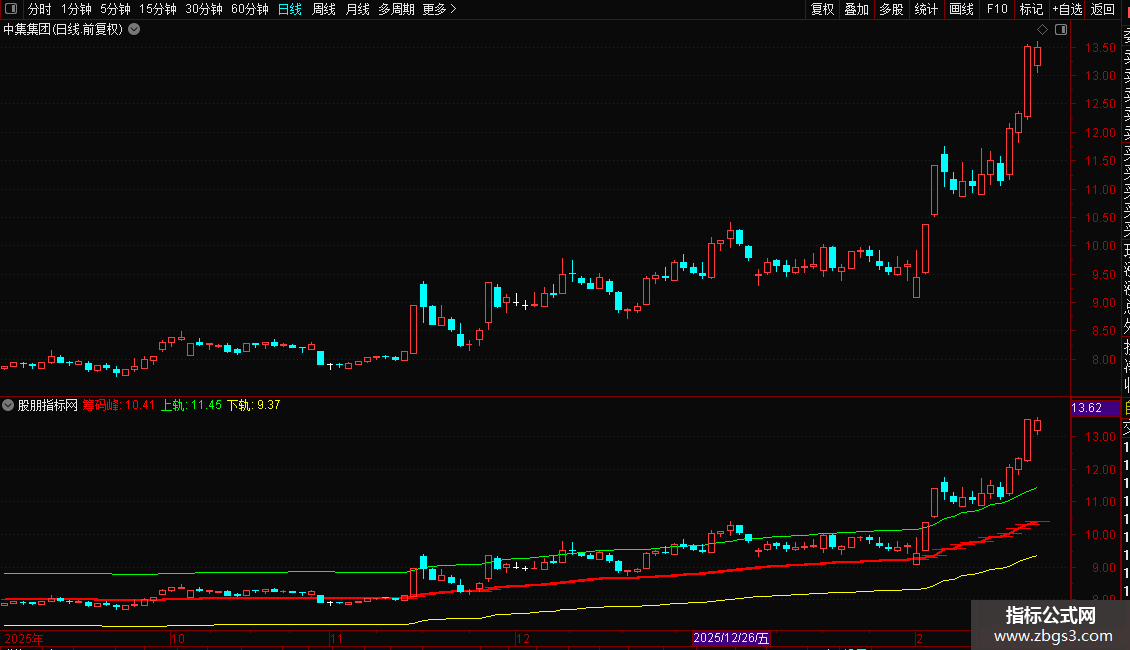Select the 30分钟 period tab
The image size is (1130, 650).
pyautogui.click(x=204, y=9)
